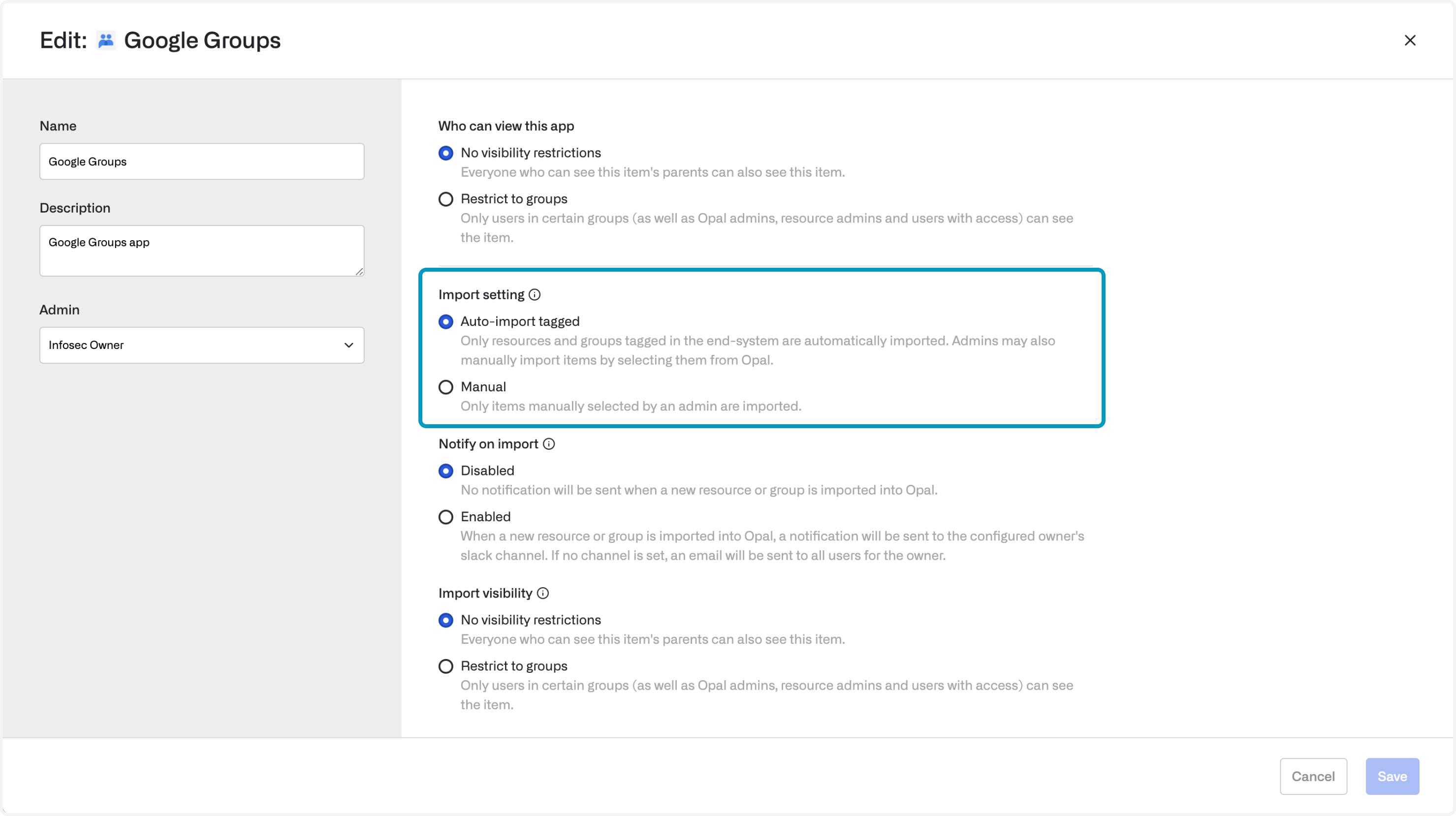Select Manual import setting
Viewport: 1456px width, 816px height.
click(x=446, y=387)
